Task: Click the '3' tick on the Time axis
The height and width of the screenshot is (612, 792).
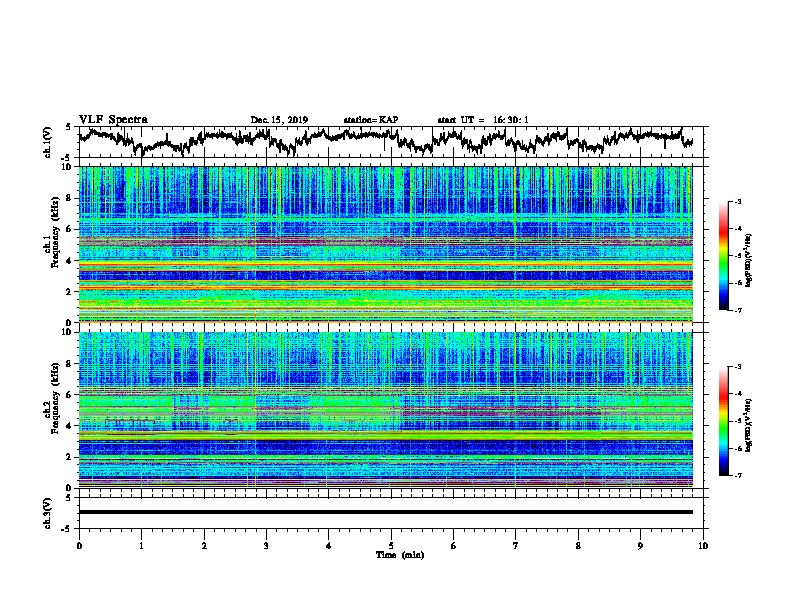Action: tap(266, 546)
